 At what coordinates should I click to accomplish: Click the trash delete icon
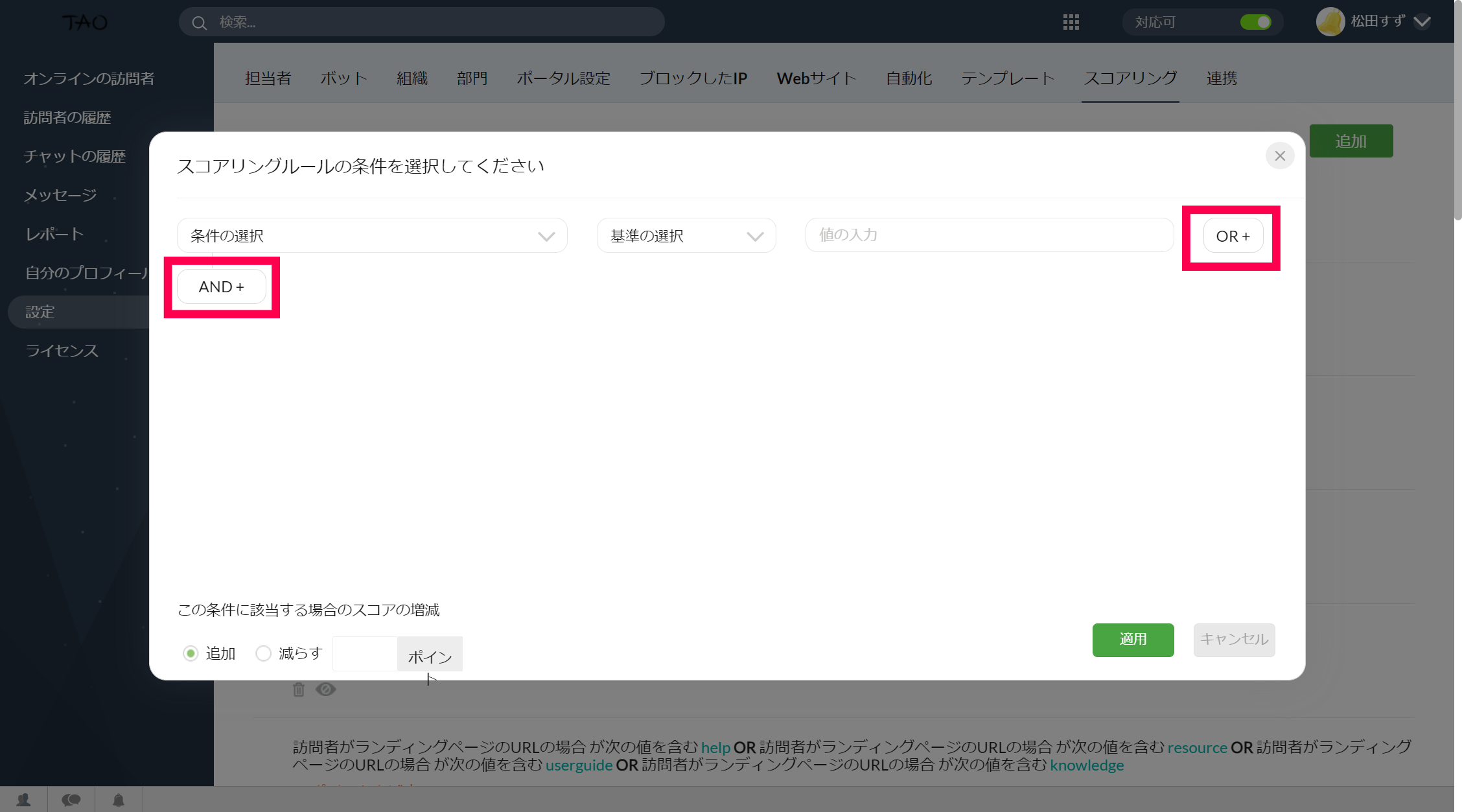click(298, 690)
